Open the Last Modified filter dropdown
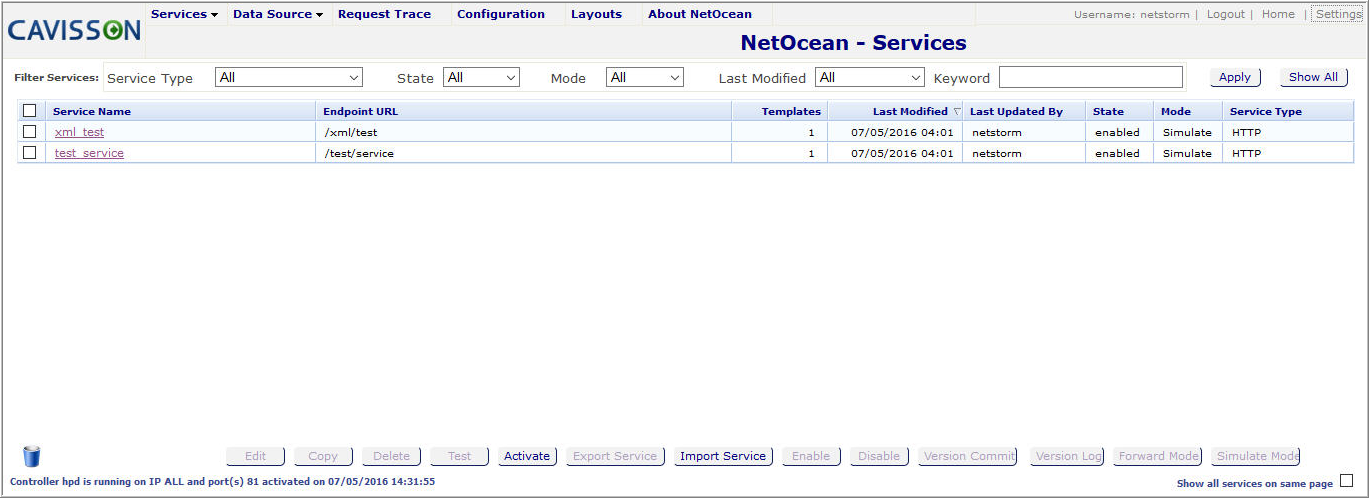The width and height of the screenshot is (1369, 498). [x=870, y=77]
